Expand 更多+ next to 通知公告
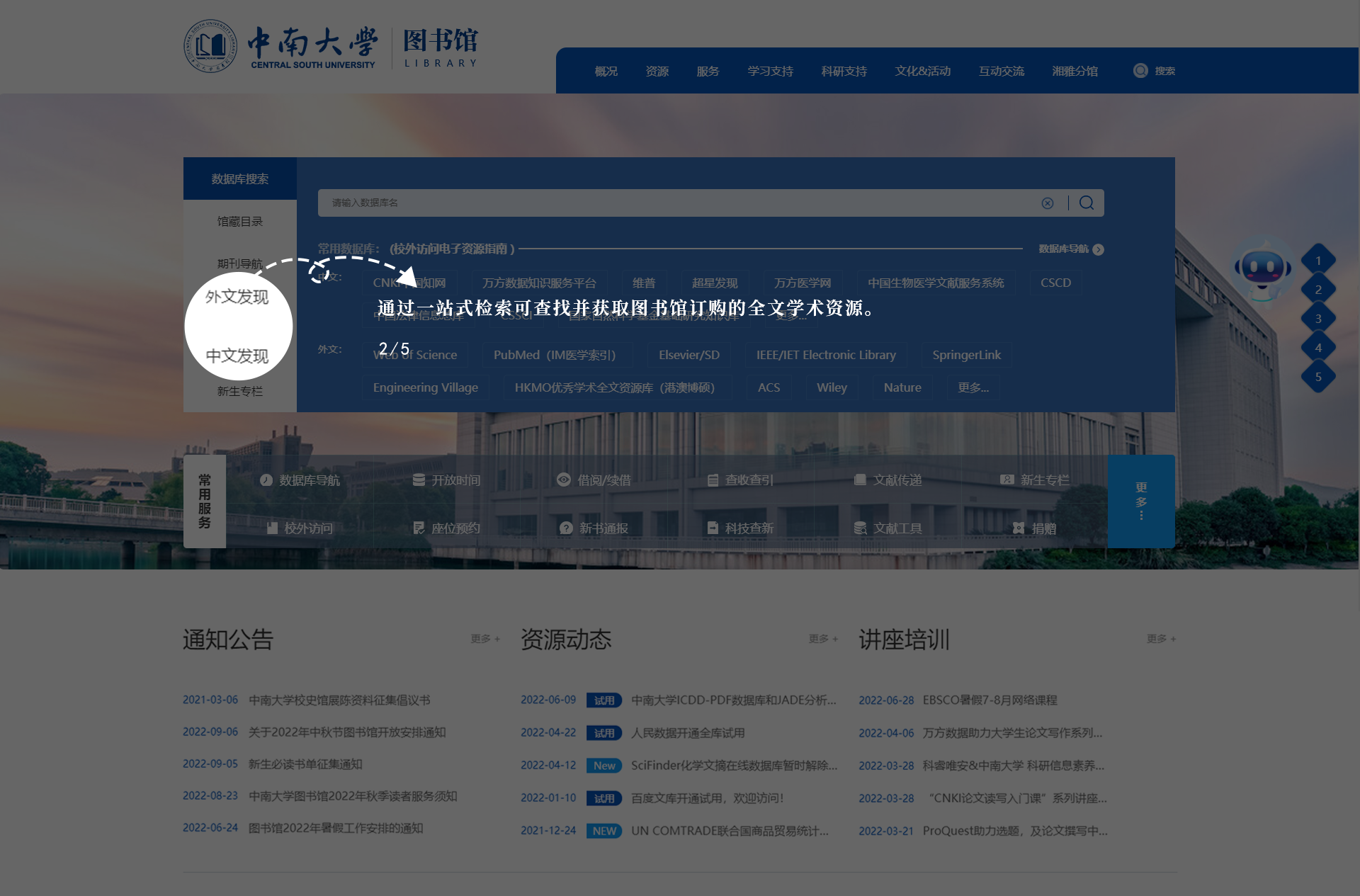Image resolution: width=1360 pixels, height=896 pixels. tap(485, 639)
